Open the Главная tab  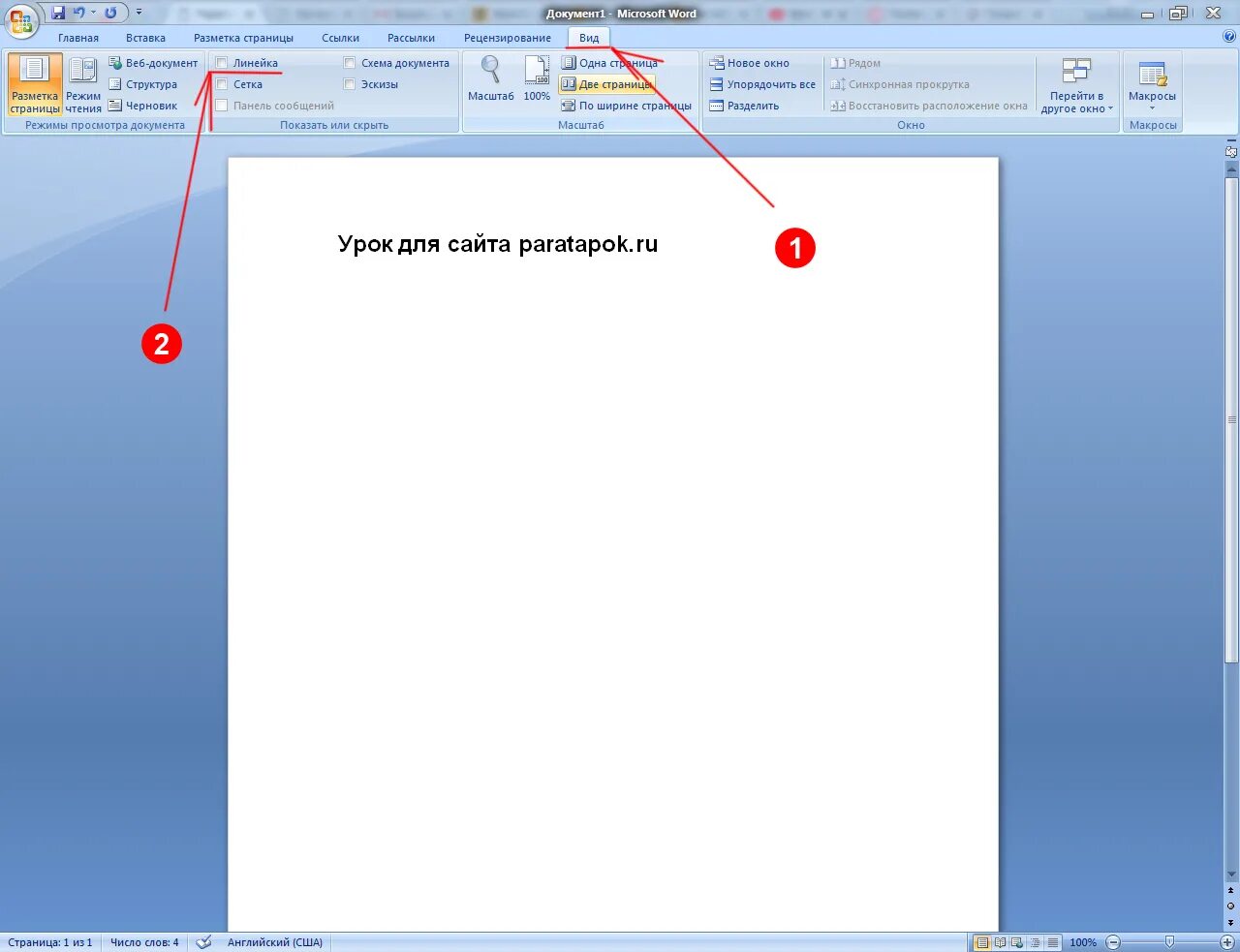coord(78,38)
